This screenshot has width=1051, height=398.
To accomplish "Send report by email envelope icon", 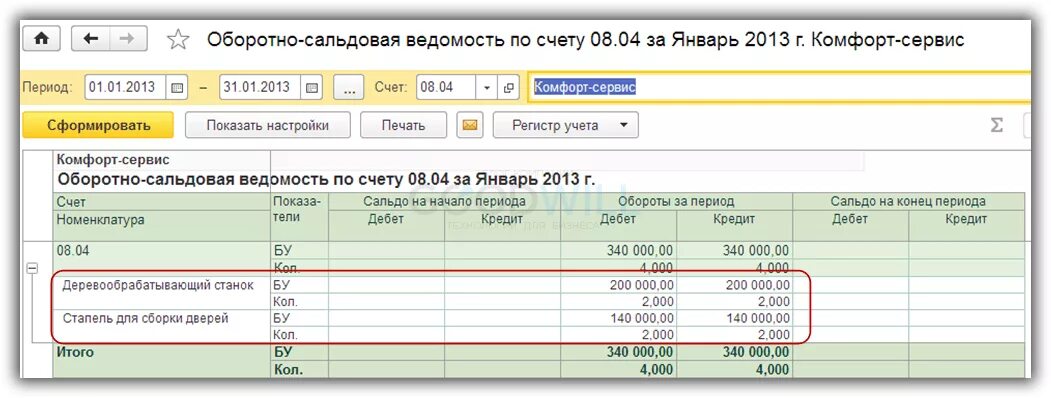I will [470, 125].
